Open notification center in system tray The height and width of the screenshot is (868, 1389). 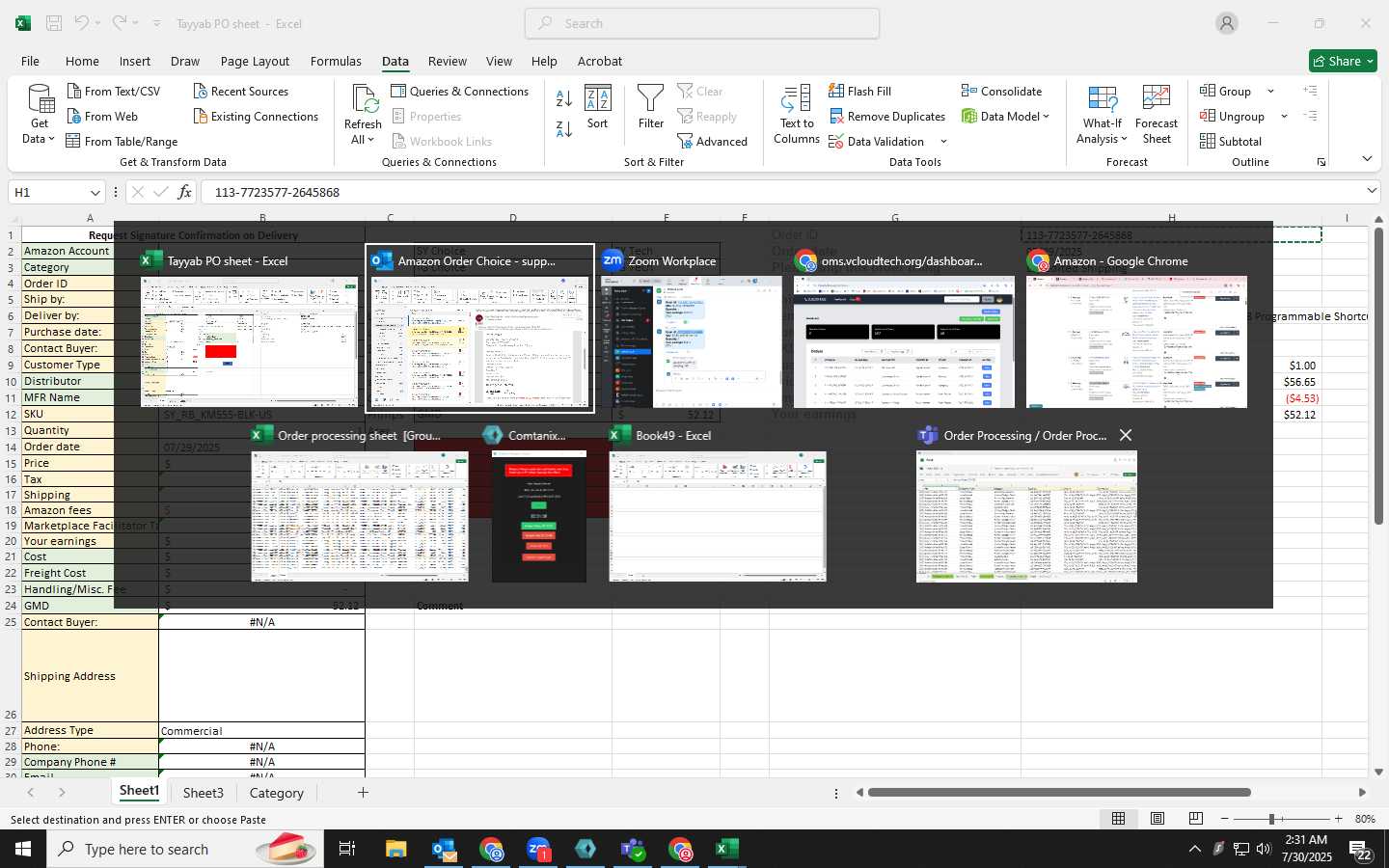click(x=1360, y=851)
